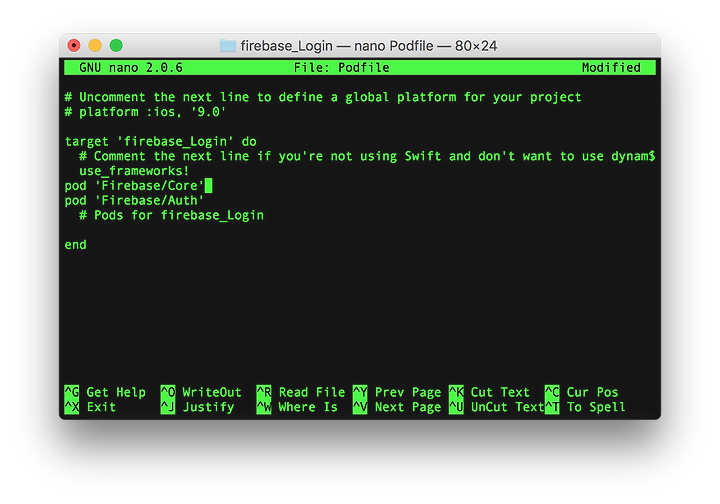Click the cursor block after 'Firebase/Core'
This screenshot has width=720, height=504.
pos(208,186)
